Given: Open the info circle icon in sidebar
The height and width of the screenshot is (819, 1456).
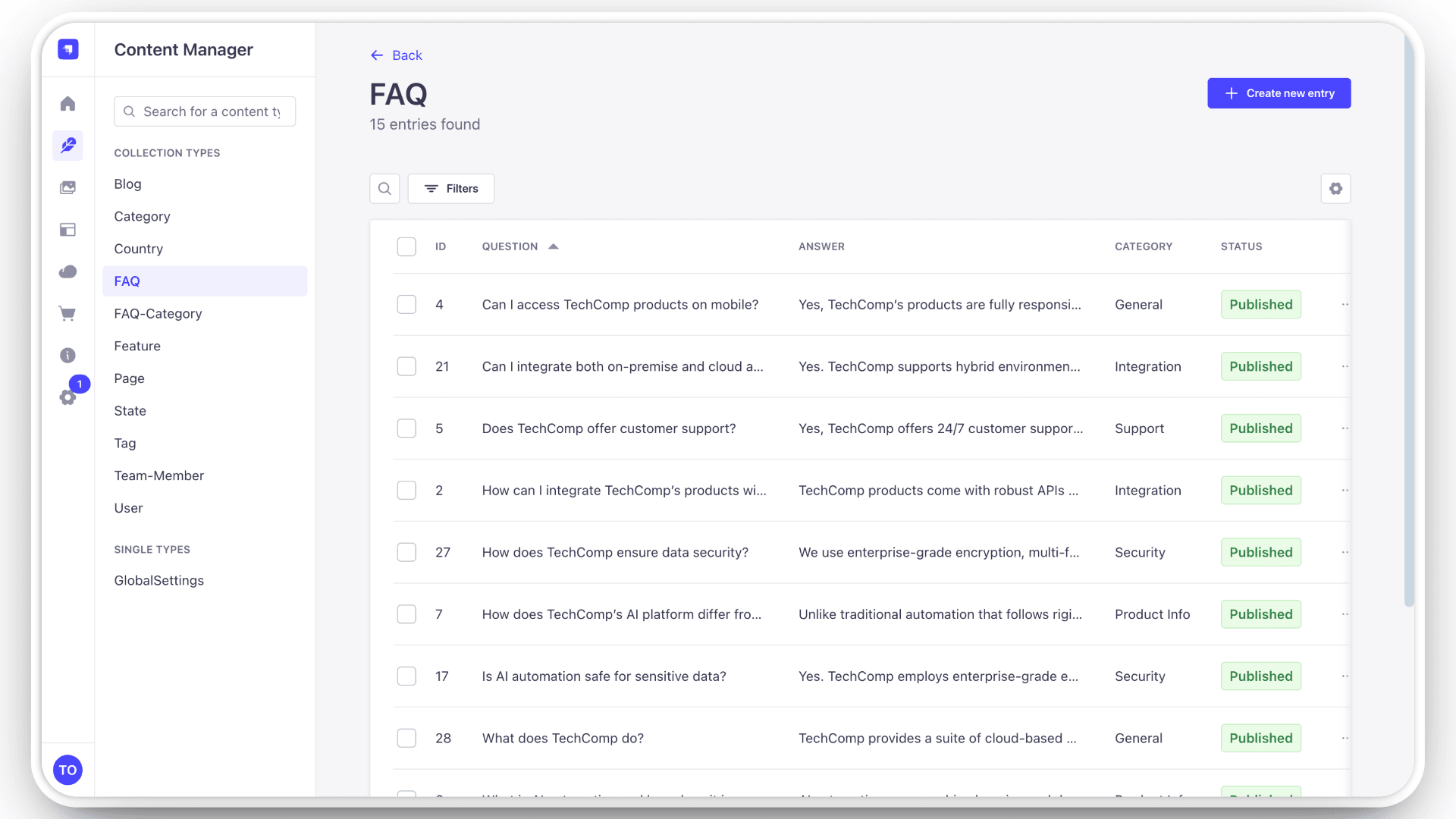Looking at the screenshot, I should pos(68,355).
